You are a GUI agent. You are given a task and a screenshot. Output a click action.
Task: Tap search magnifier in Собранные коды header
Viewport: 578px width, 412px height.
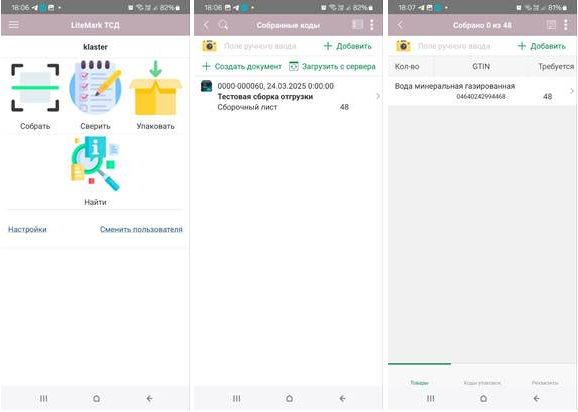pos(223,25)
